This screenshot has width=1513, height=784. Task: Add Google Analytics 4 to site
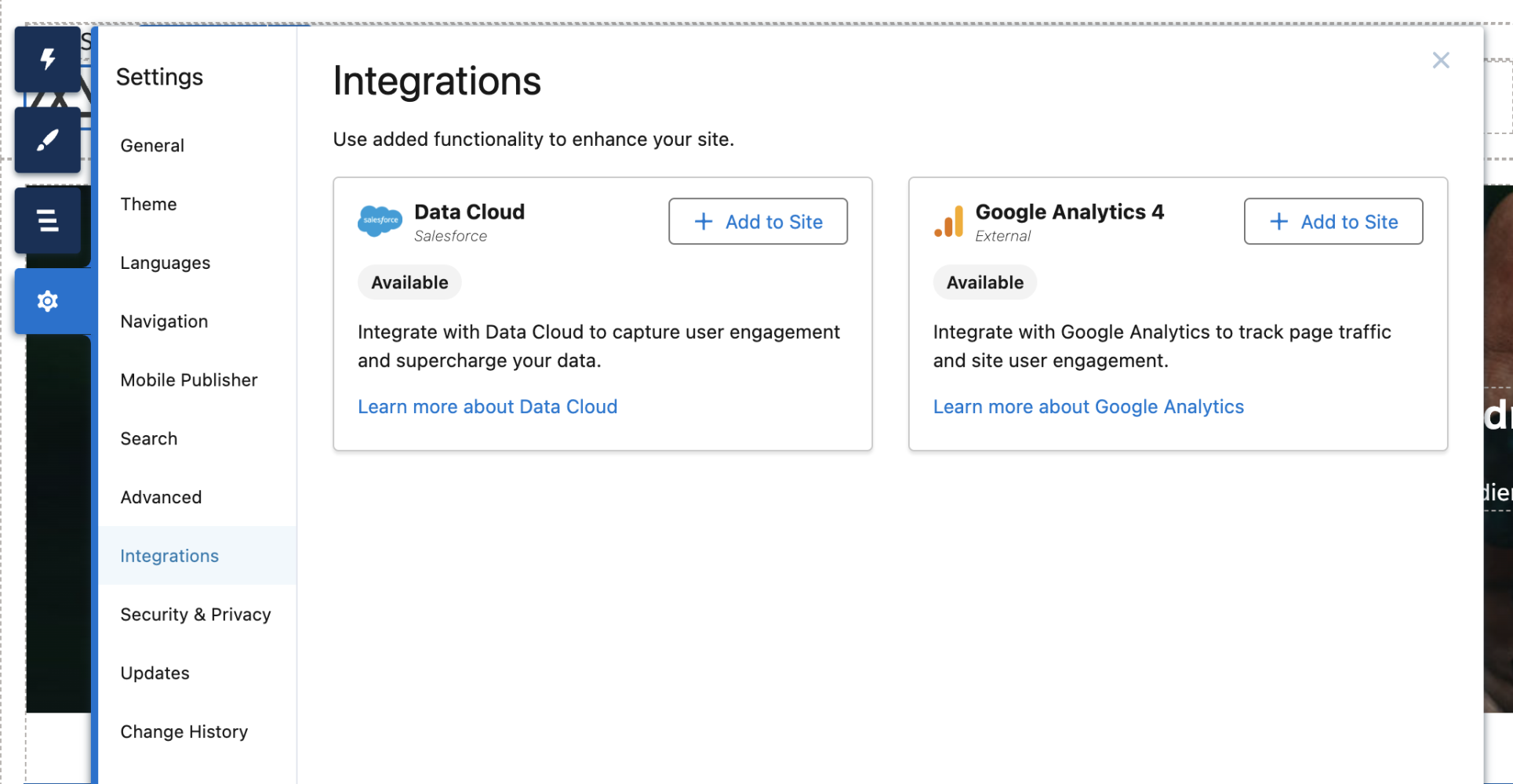coord(1333,222)
